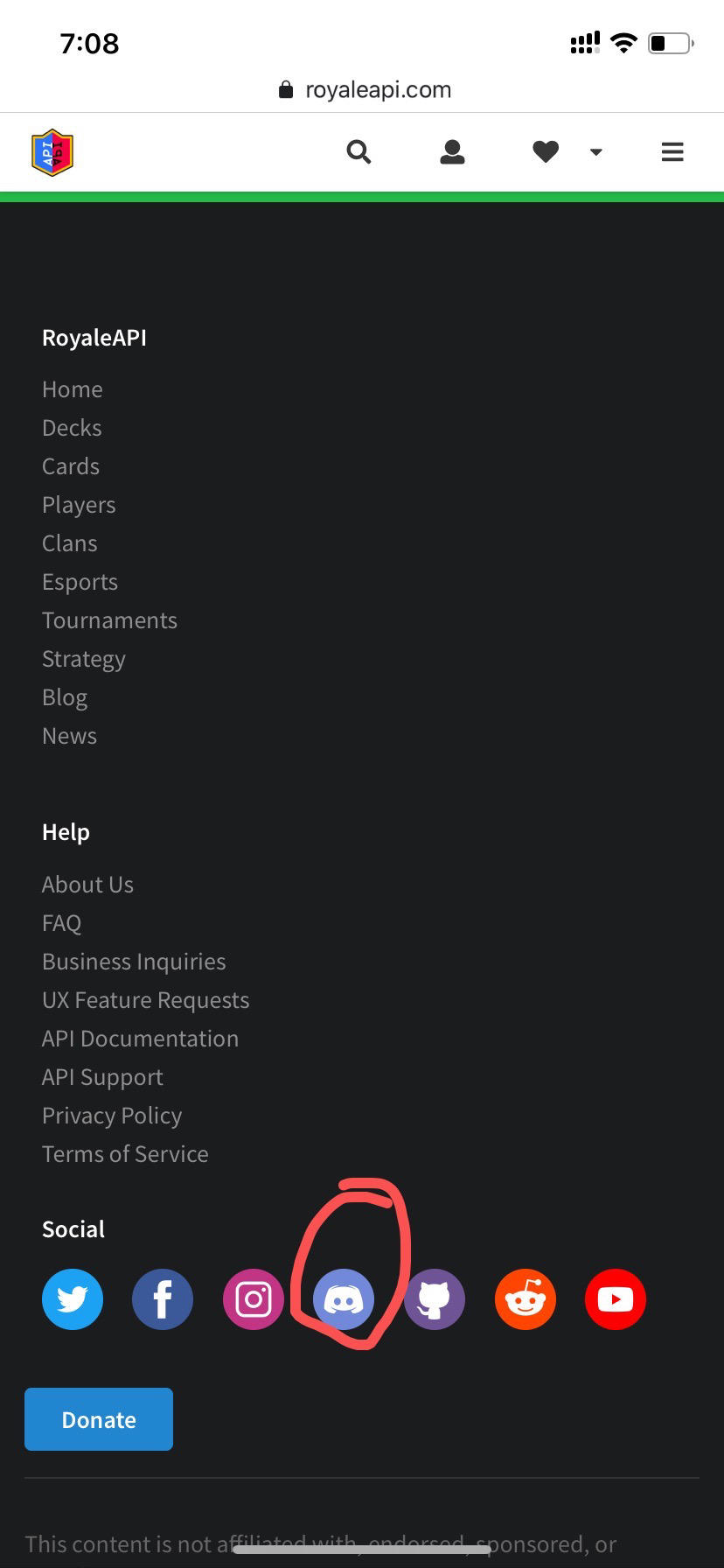Join via the Discord icon
This screenshot has height=1568, width=724.
(344, 1299)
